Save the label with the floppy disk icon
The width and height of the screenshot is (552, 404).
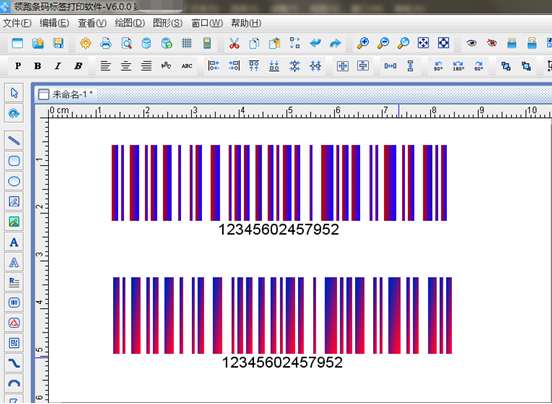click(58, 43)
